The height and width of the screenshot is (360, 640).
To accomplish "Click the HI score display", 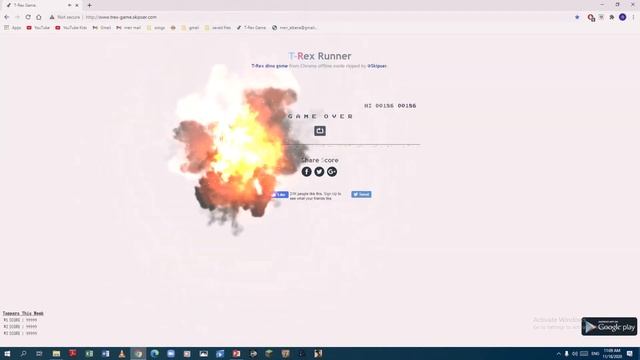I will [390, 106].
